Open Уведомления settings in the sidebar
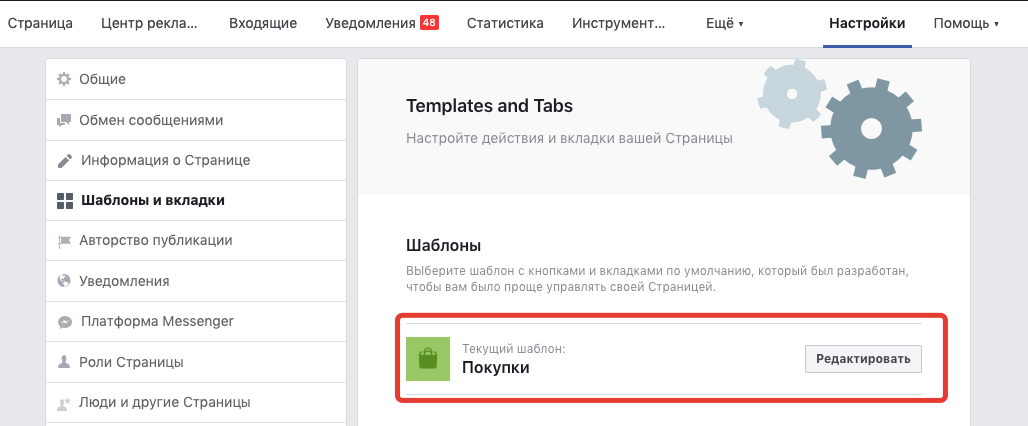Image resolution: width=1028 pixels, height=426 pixels. pyautogui.click(x=196, y=281)
